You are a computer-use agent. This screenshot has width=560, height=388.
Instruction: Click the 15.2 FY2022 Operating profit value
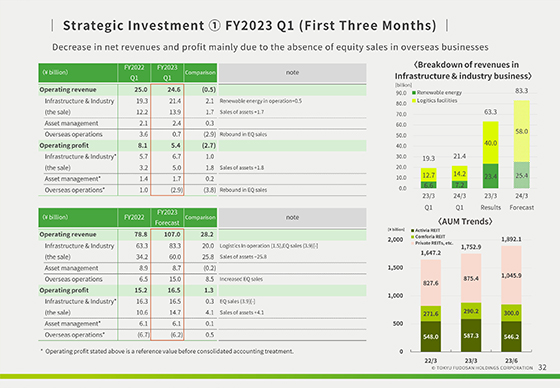(x=141, y=290)
